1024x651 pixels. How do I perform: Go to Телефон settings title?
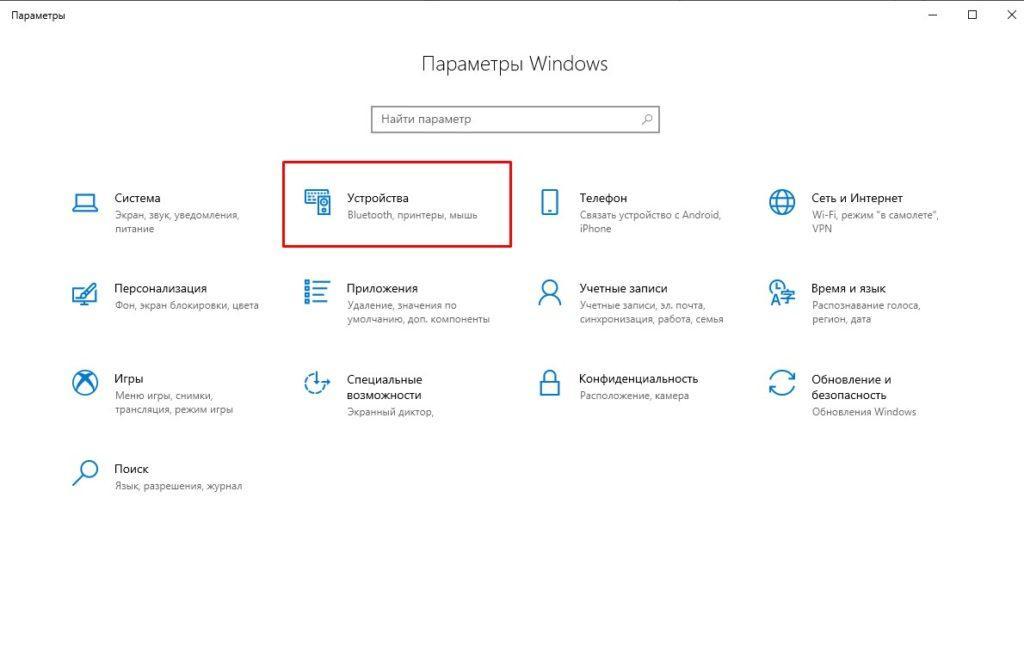pos(603,198)
